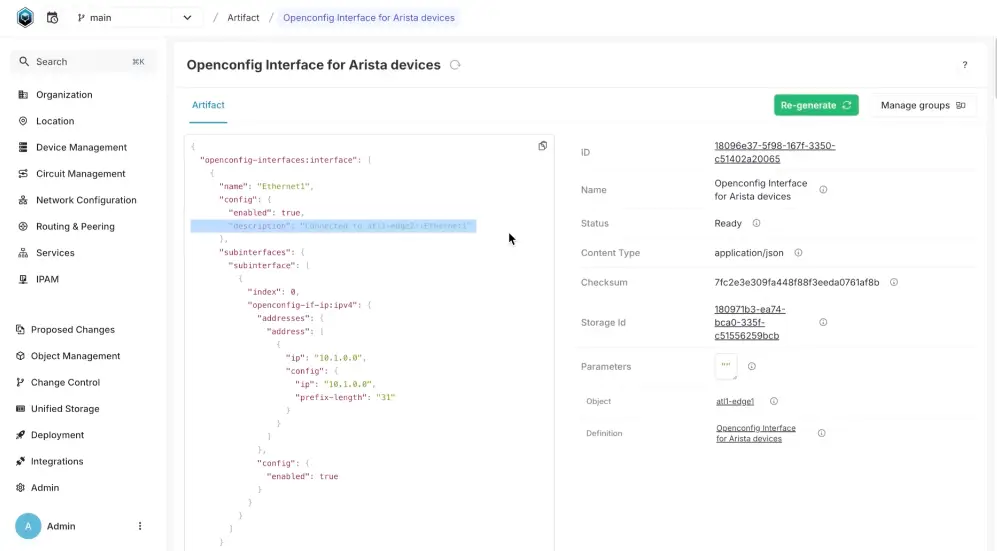Click the IPAM sidebar icon
This screenshot has width=997, height=551.
tap(23, 279)
